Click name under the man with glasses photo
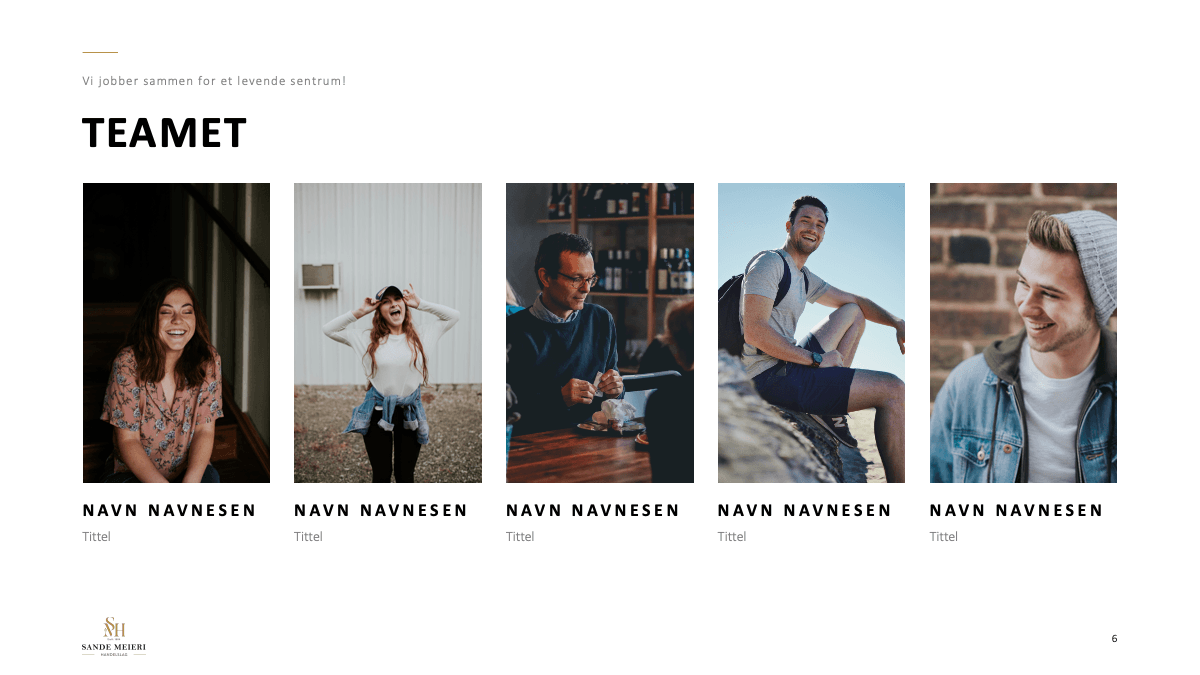 click(593, 510)
